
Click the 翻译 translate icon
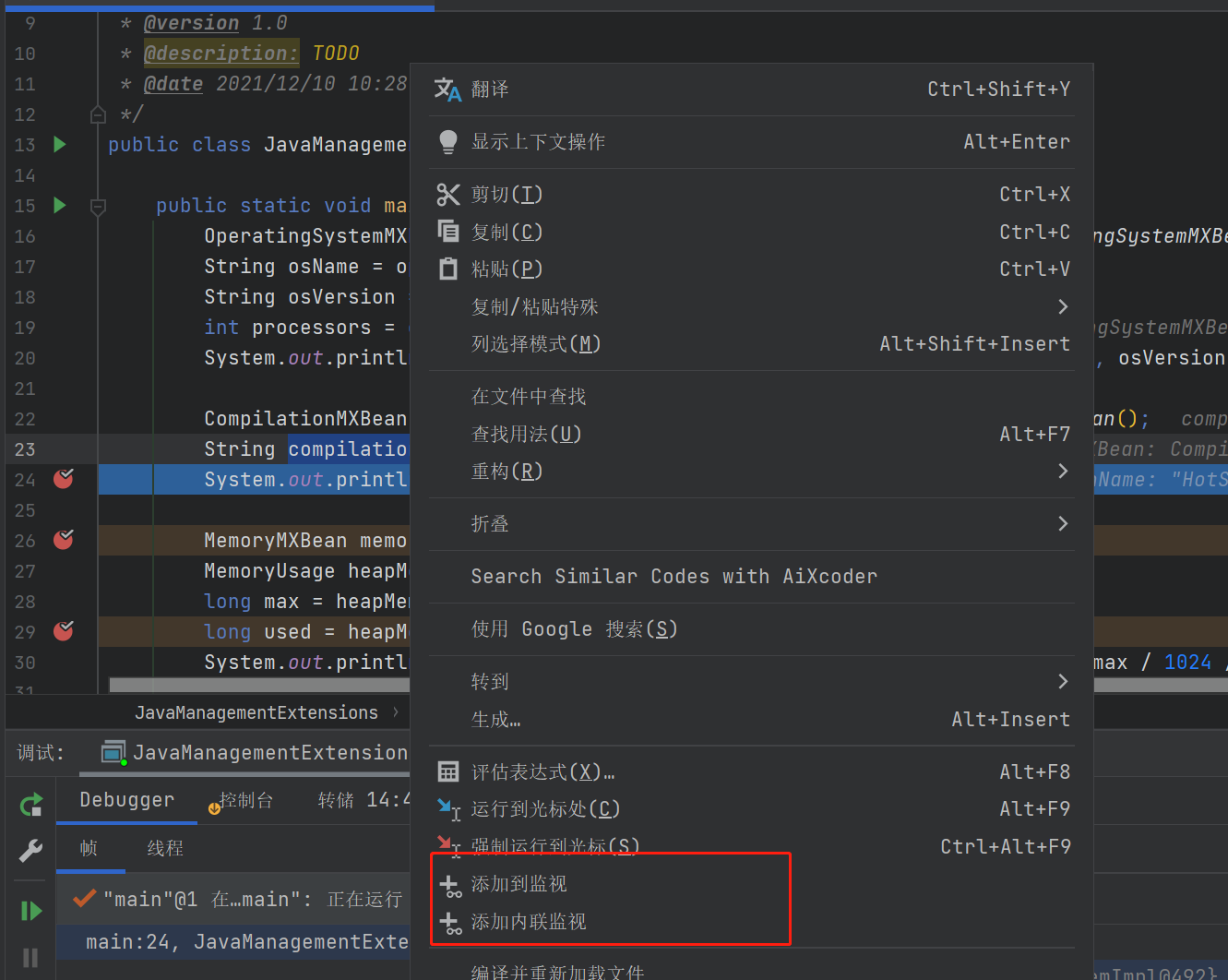(x=447, y=90)
